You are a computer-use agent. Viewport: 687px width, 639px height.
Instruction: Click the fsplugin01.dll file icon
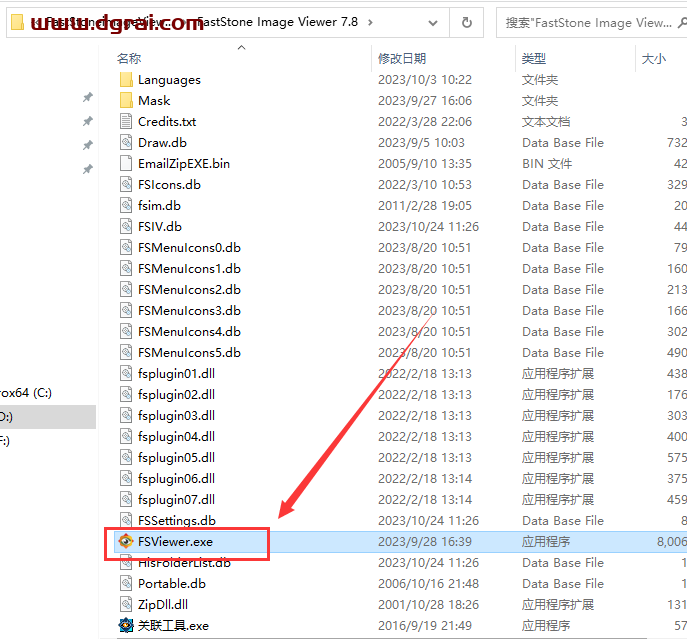click(126, 373)
